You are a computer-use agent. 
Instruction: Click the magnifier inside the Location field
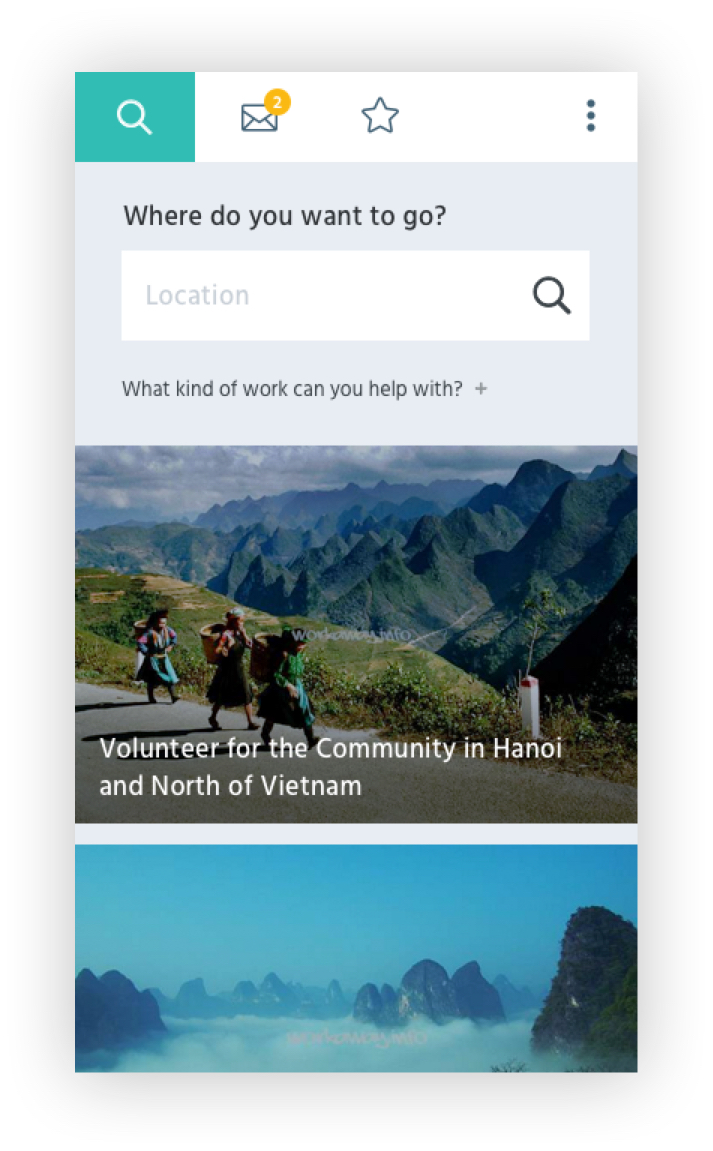pyautogui.click(x=551, y=295)
